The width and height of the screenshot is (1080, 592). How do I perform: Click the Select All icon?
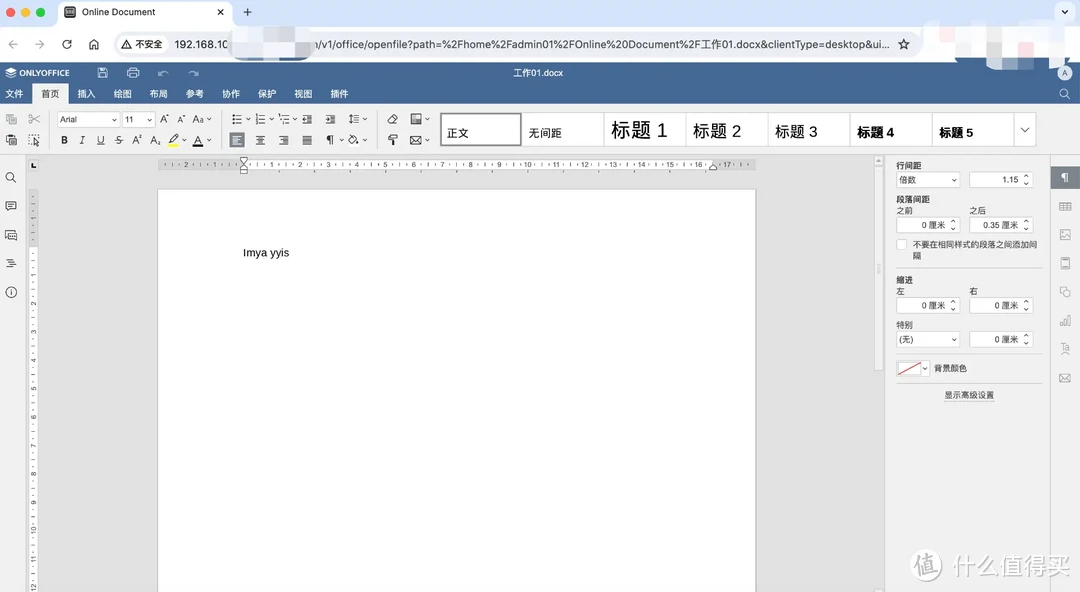pyautogui.click(x=34, y=140)
